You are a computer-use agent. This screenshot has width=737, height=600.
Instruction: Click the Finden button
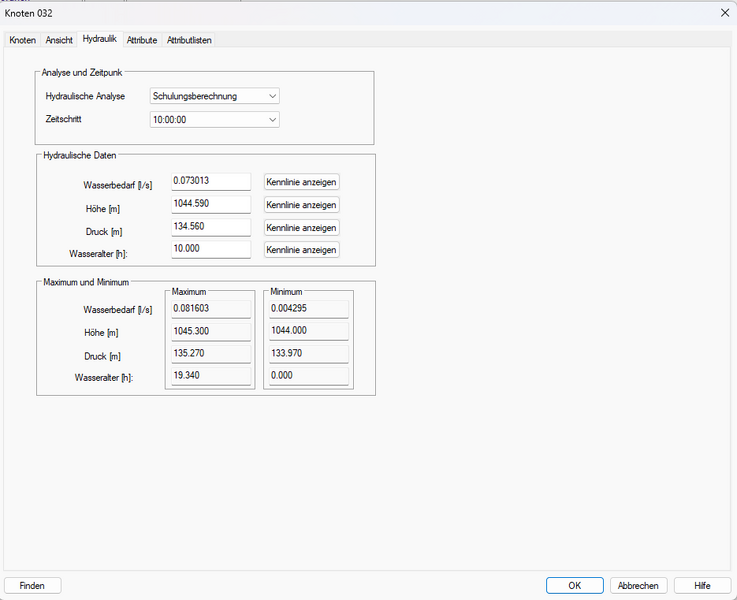32,585
